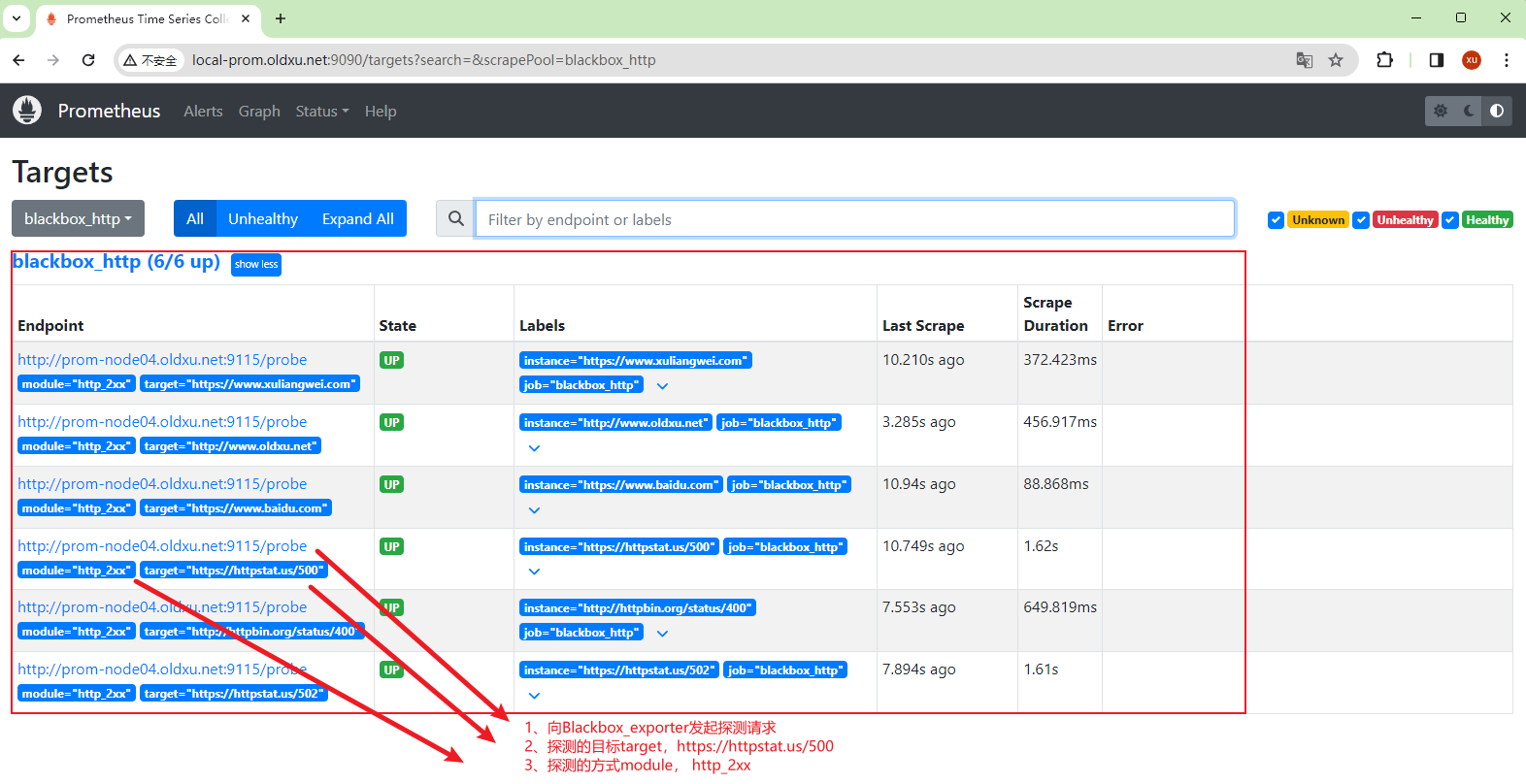Click the target="http://www.oldxu.net" label badge

230,446
